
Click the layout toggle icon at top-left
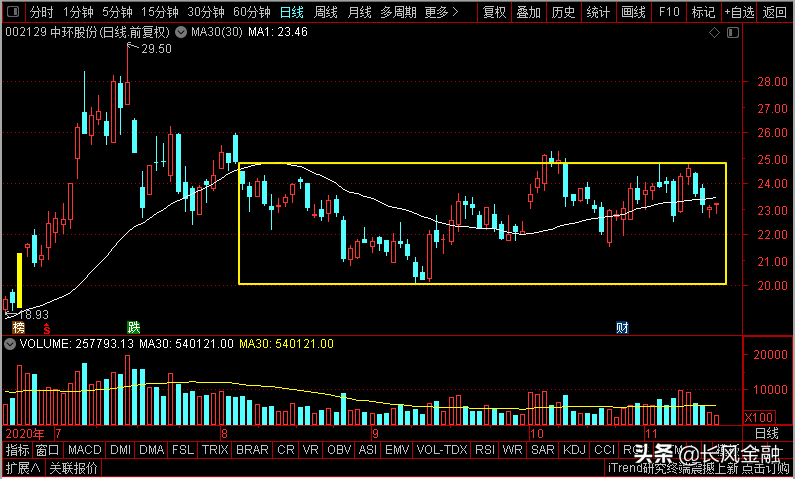click(12, 13)
